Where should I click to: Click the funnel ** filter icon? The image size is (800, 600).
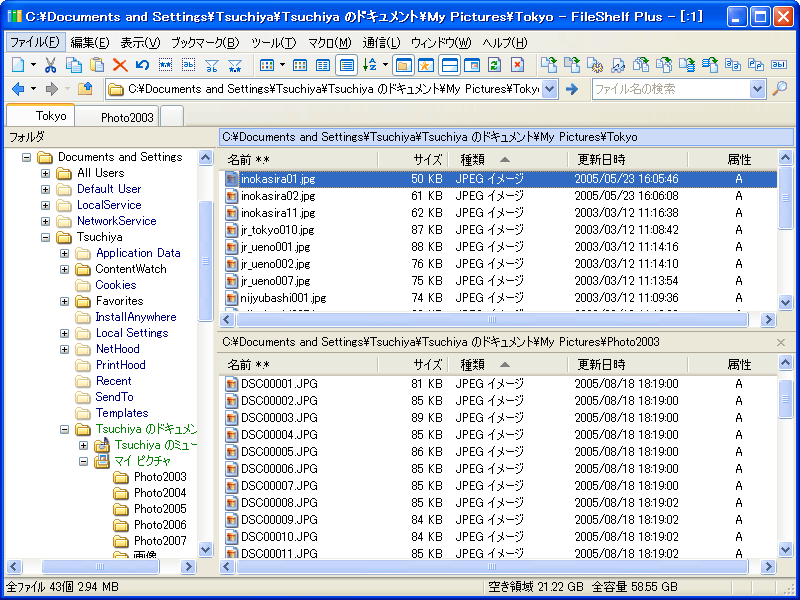pos(235,65)
